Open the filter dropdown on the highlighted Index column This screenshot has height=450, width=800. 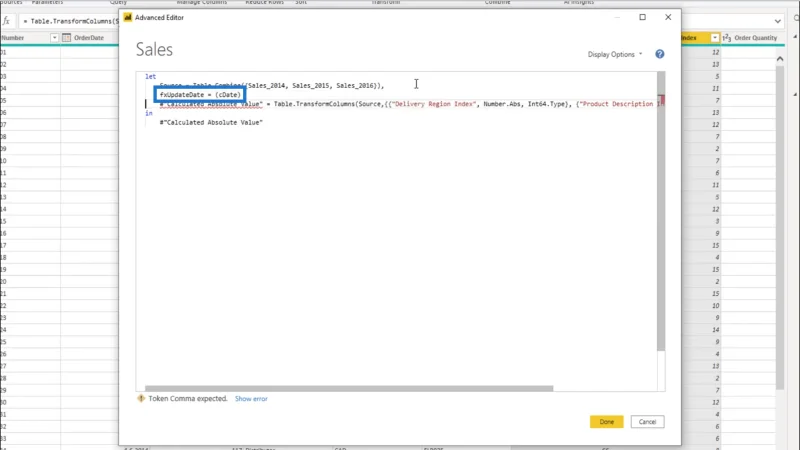point(714,38)
